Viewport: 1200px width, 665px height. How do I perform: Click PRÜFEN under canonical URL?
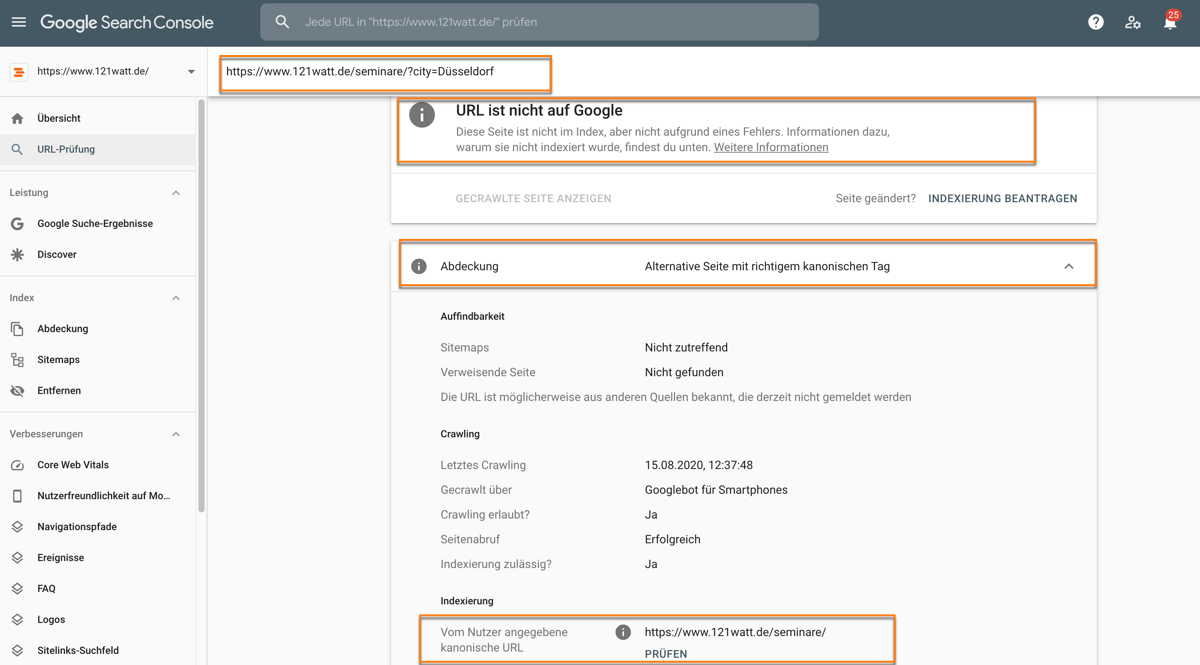coord(666,654)
